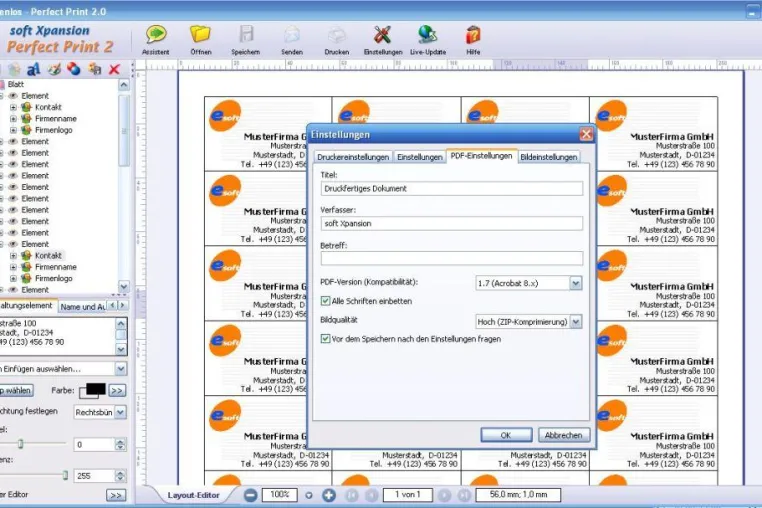Toggle eye icon of Element above highlighted Kontakt
Viewport: 762px width, 508px height.
click(13, 244)
